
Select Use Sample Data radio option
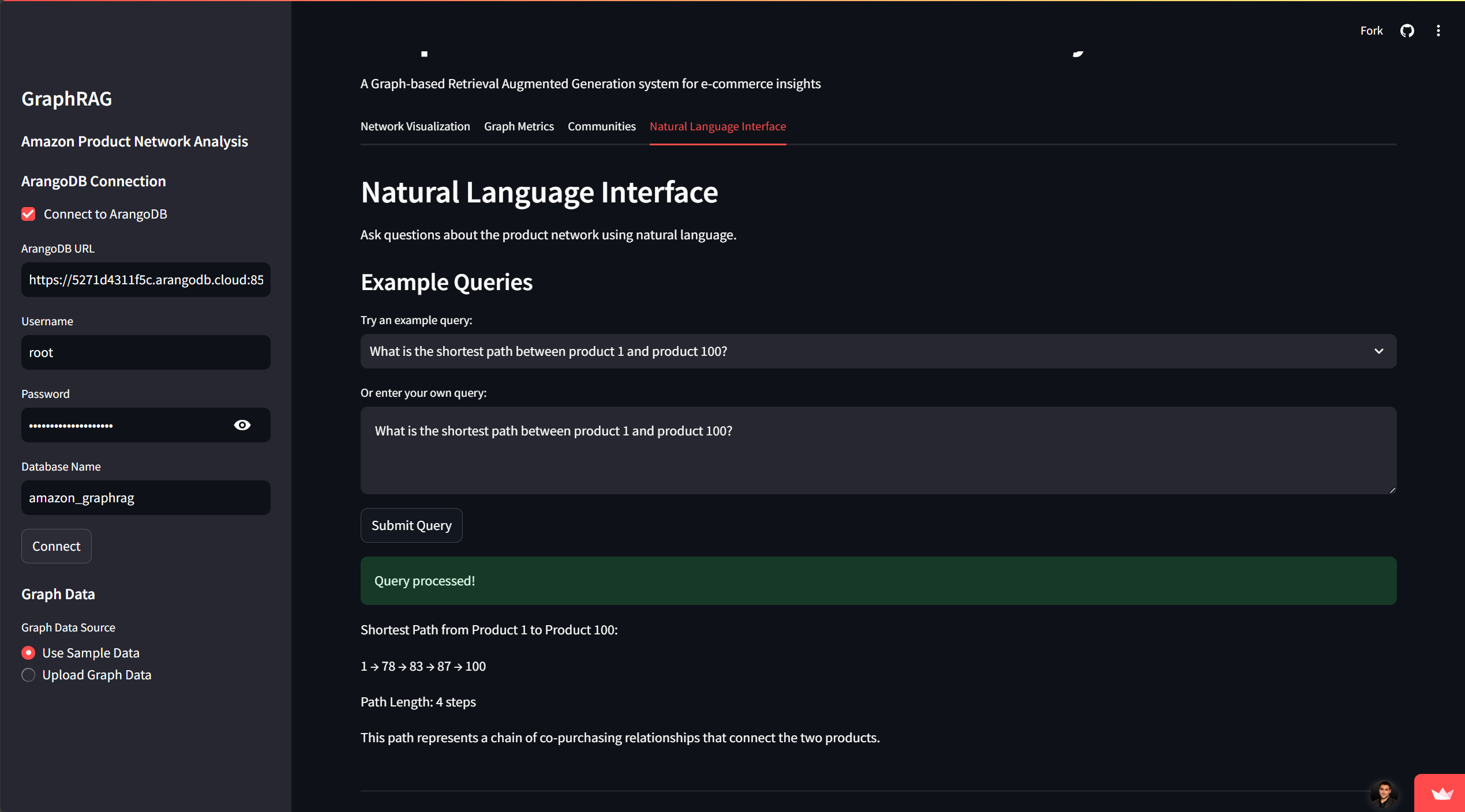28,653
